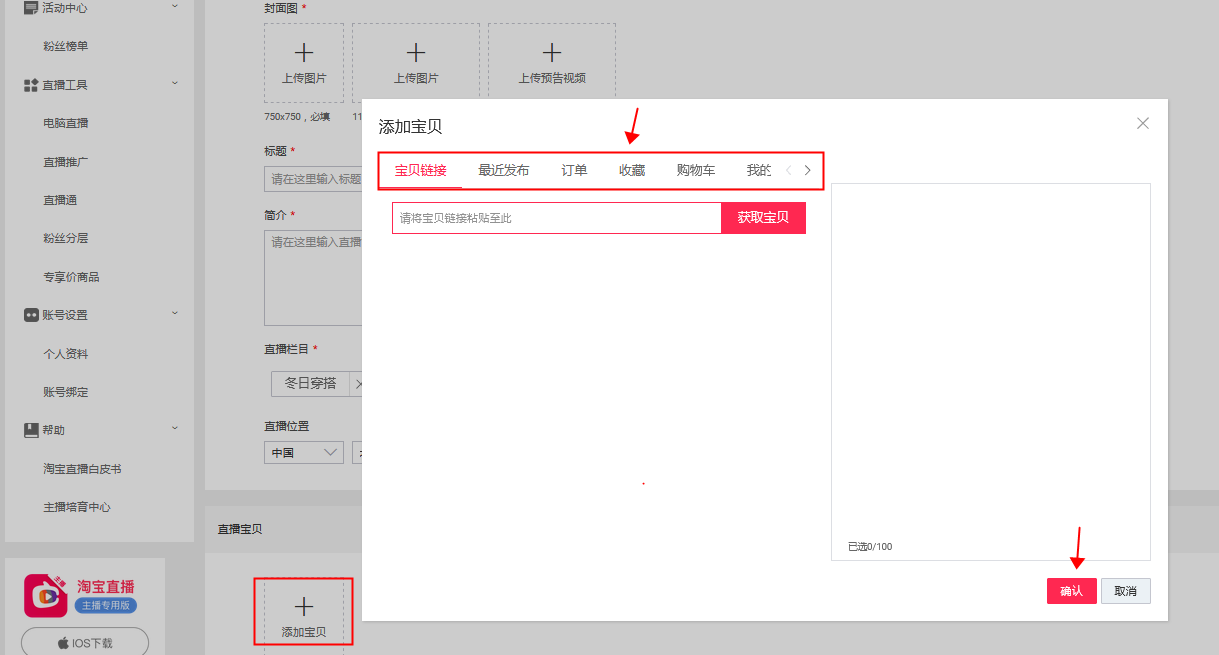Select the partially hidden 我的 tab
This screenshot has height=655, width=1219.
[759, 170]
